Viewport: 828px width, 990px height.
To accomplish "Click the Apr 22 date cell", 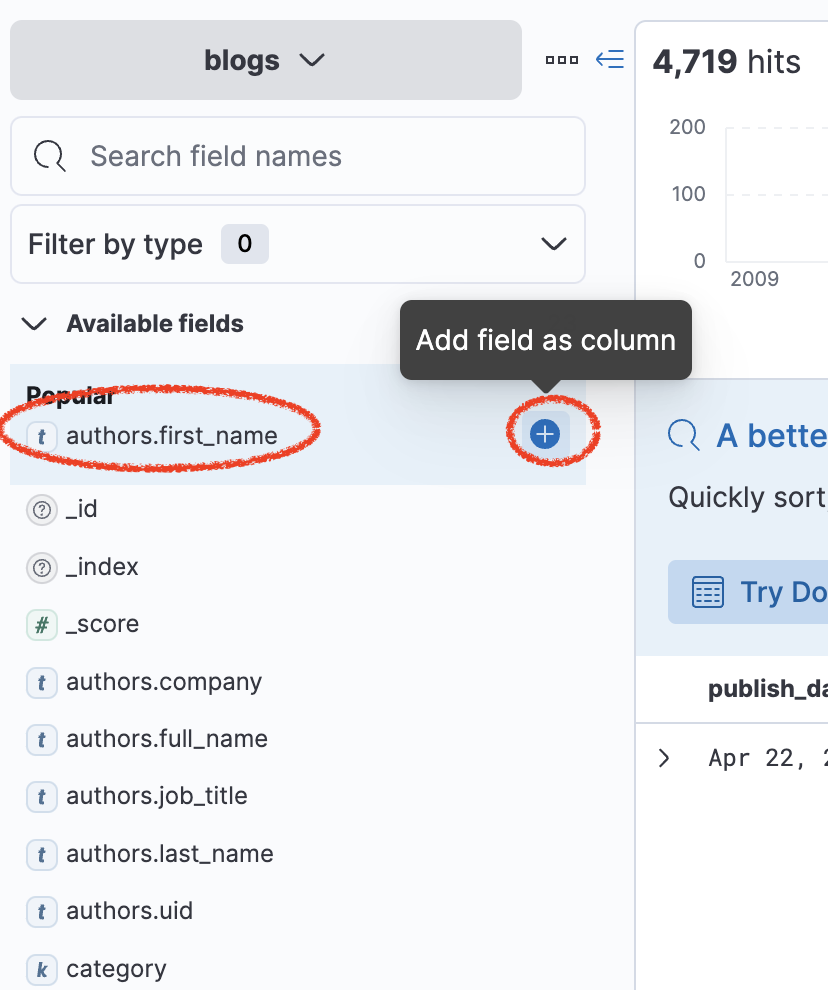I will (767, 758).
